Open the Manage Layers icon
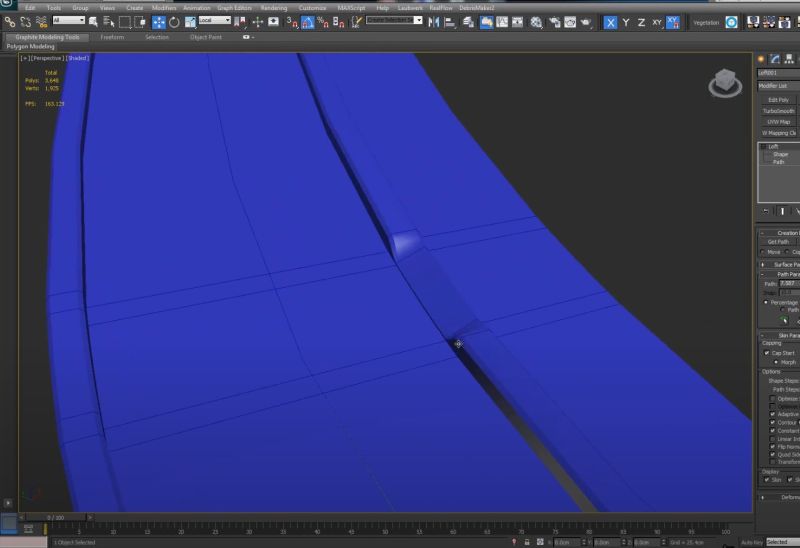800x548 pixels. [468, 22]
